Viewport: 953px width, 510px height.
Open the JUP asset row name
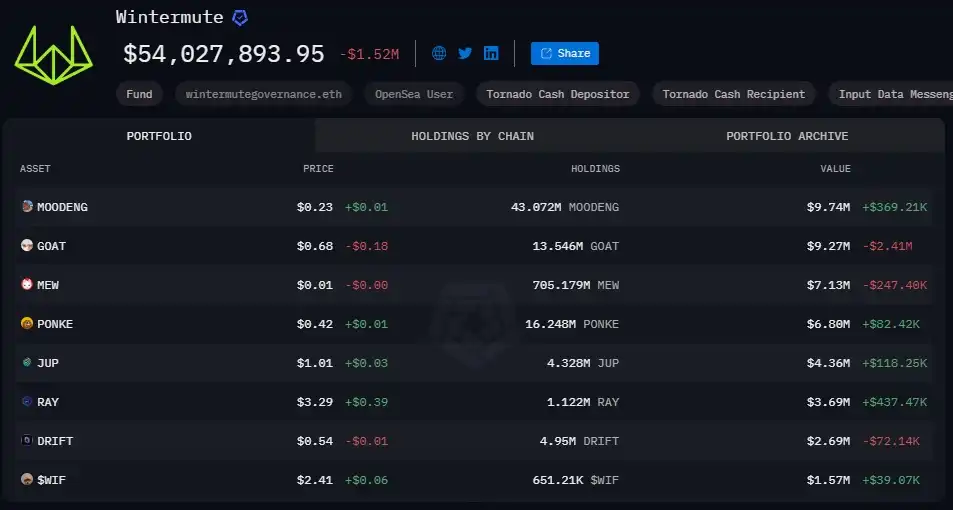point(47,363)
